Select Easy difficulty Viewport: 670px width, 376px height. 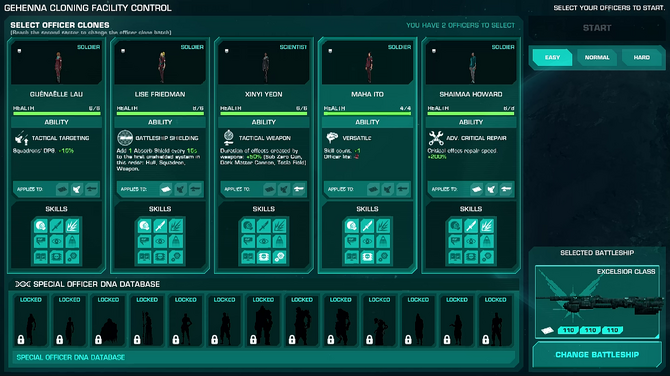pyautogui.click(x=552, y=57)
